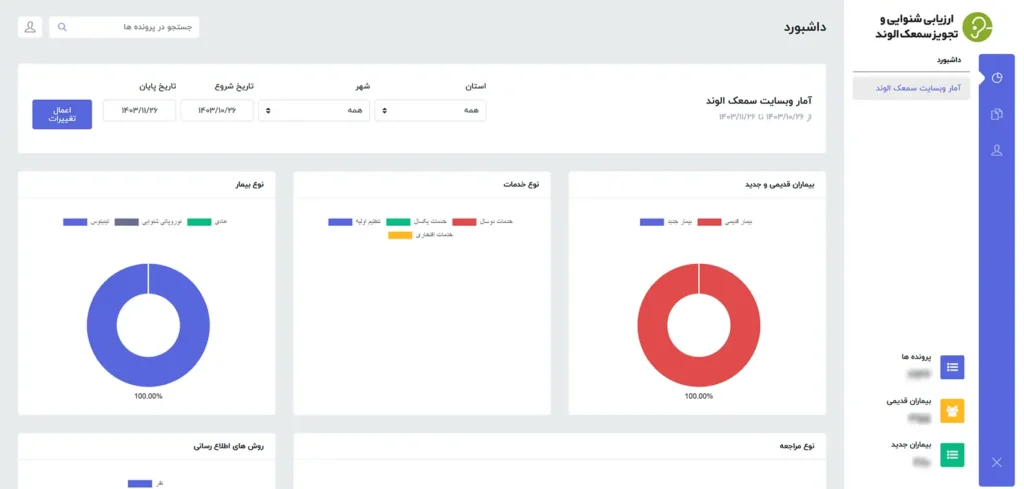Click the جستجو در پرونده ها search field
This screenshot has height=489, width=1024.
tap(130, 27)
